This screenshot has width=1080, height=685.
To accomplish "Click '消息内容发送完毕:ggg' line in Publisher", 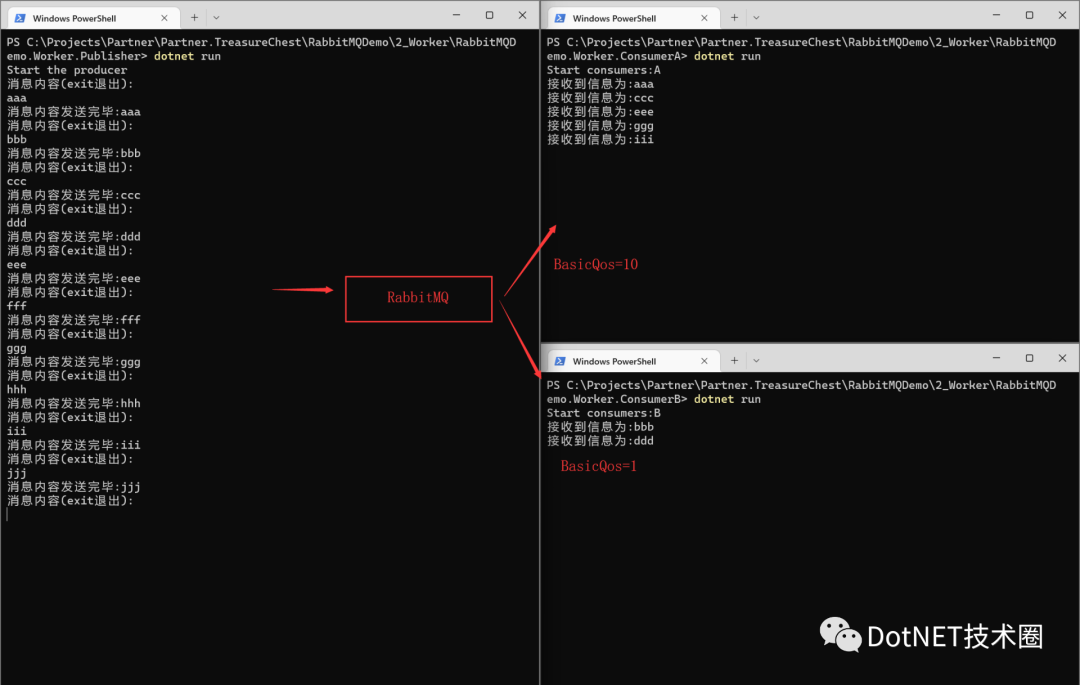I will pos(74,362).
